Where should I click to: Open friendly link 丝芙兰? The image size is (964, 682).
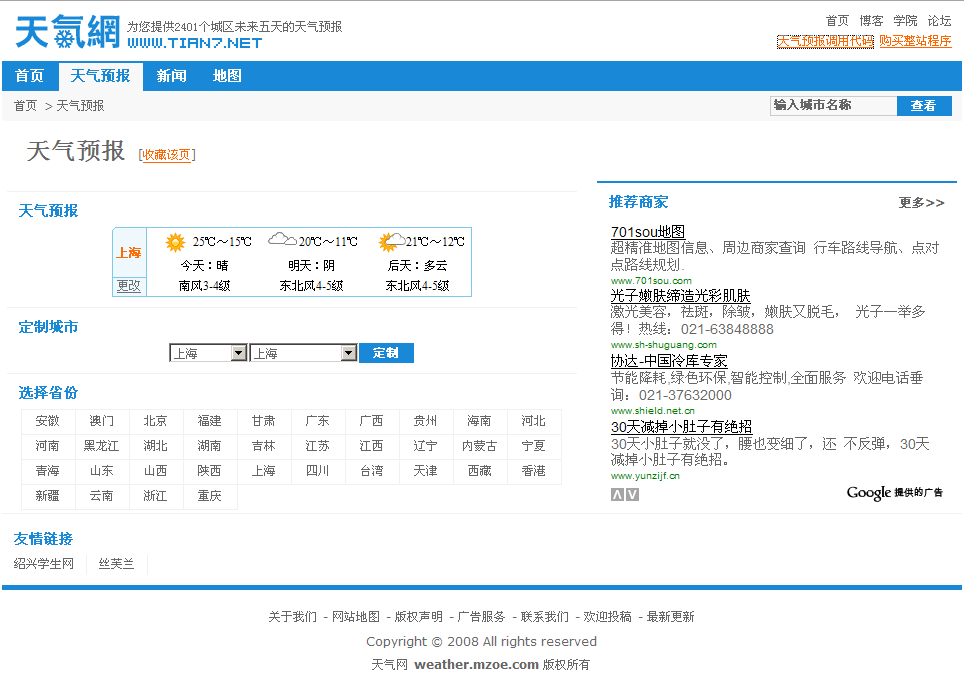click(116, 564)
